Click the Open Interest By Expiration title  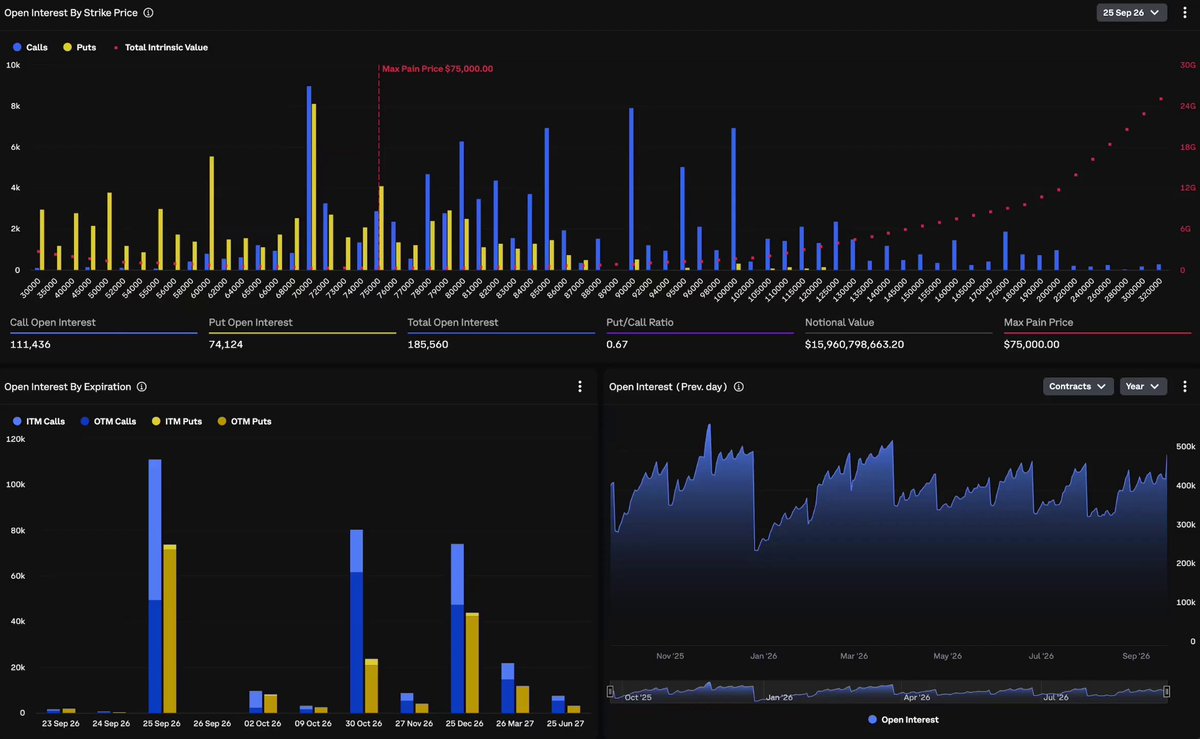click(x=68, y=387)
